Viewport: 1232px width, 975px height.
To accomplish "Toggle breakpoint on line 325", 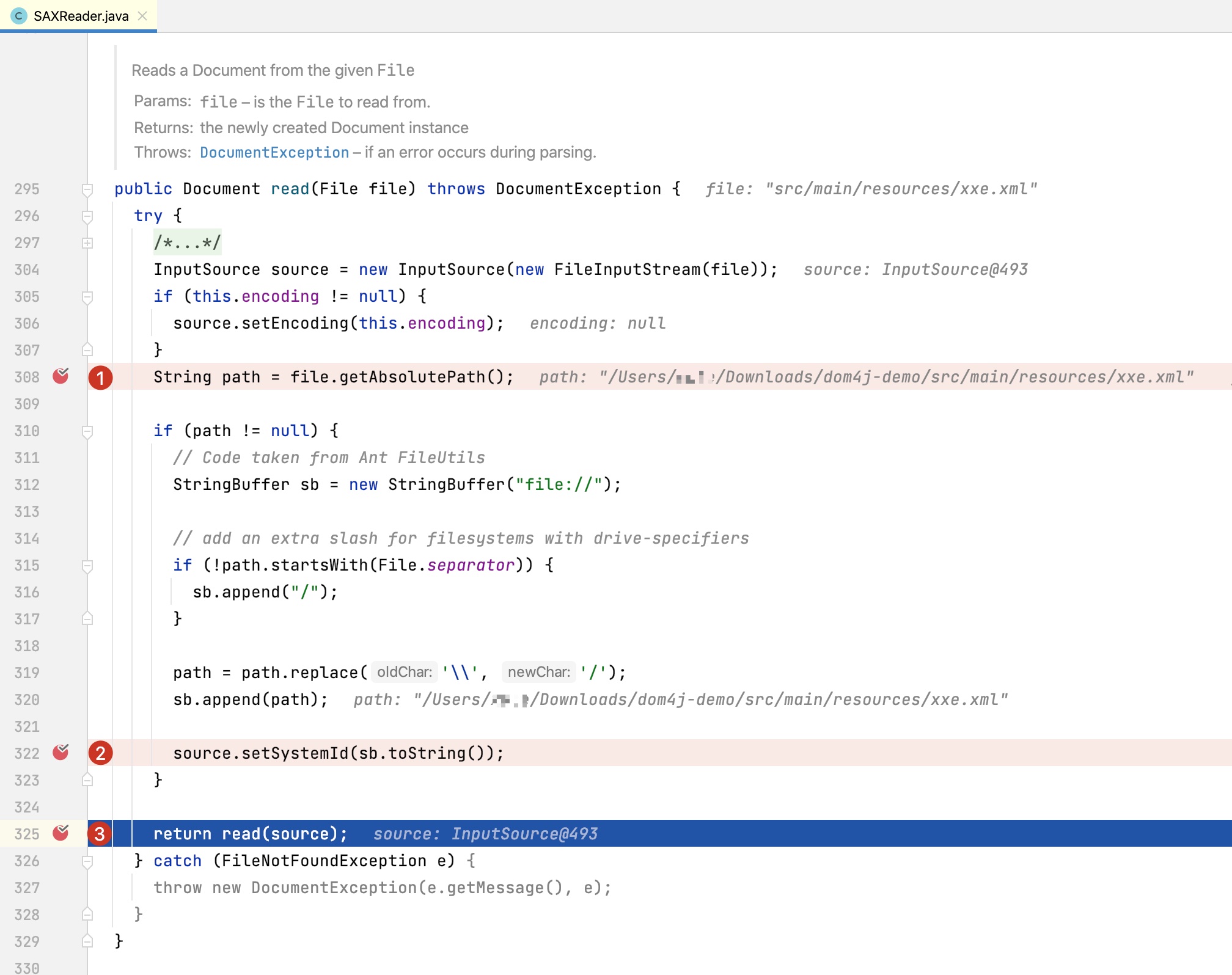I will point(61,833).
